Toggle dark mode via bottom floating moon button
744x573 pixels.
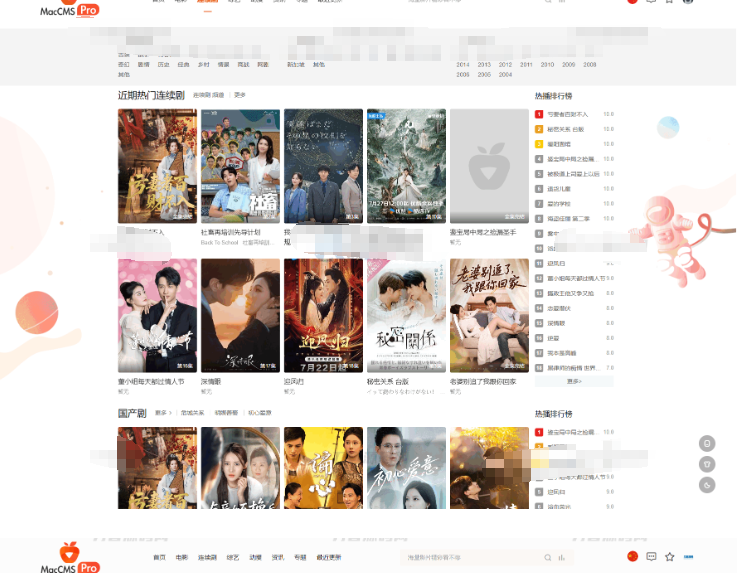point(707,485)
